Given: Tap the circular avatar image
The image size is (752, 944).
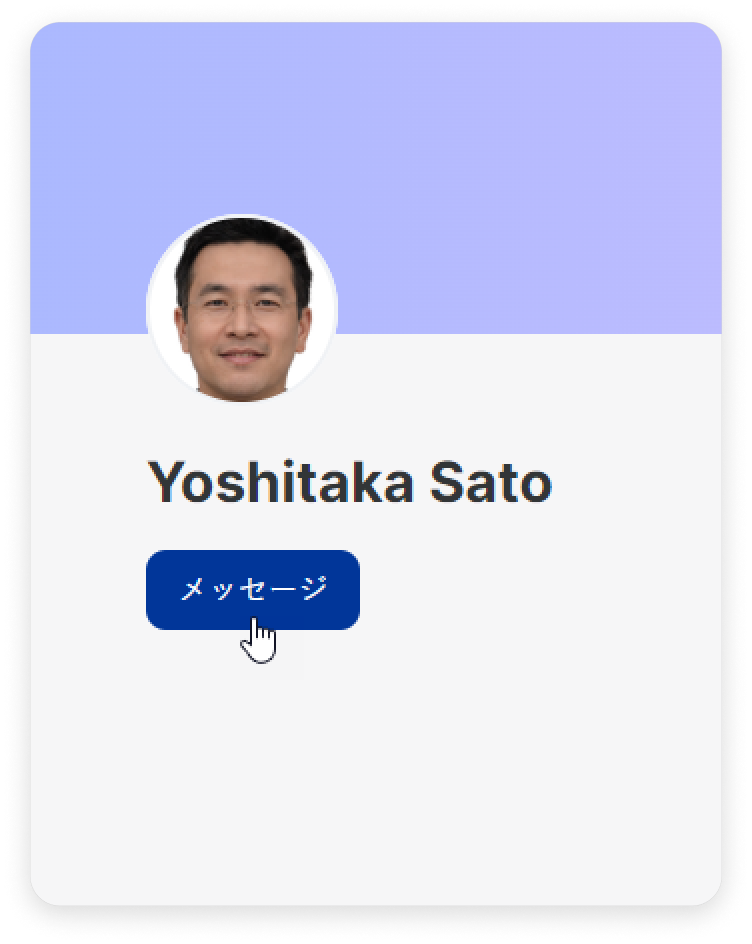Looking at the screenshot, I should click(x=242, y=309).
